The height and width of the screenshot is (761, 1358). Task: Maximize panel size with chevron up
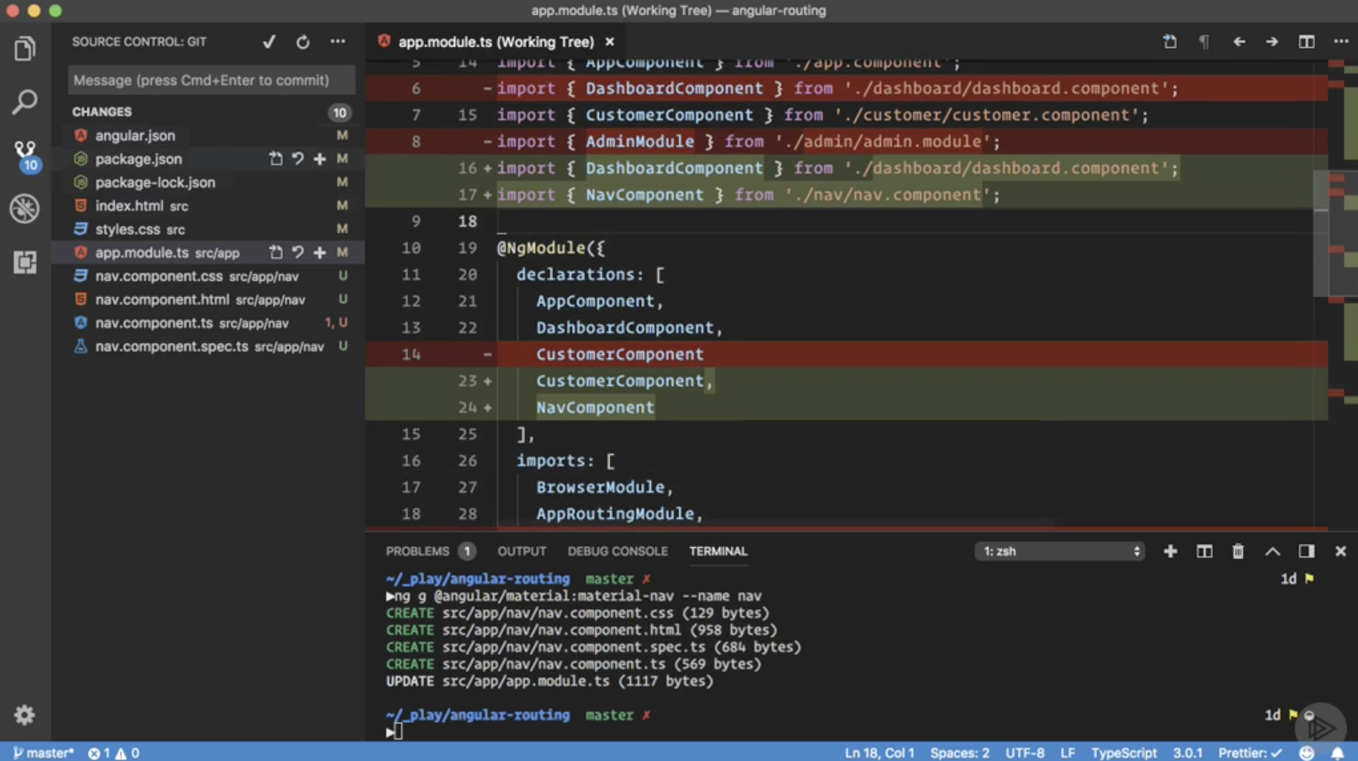pyautogui.click(x=1272, y=551)
